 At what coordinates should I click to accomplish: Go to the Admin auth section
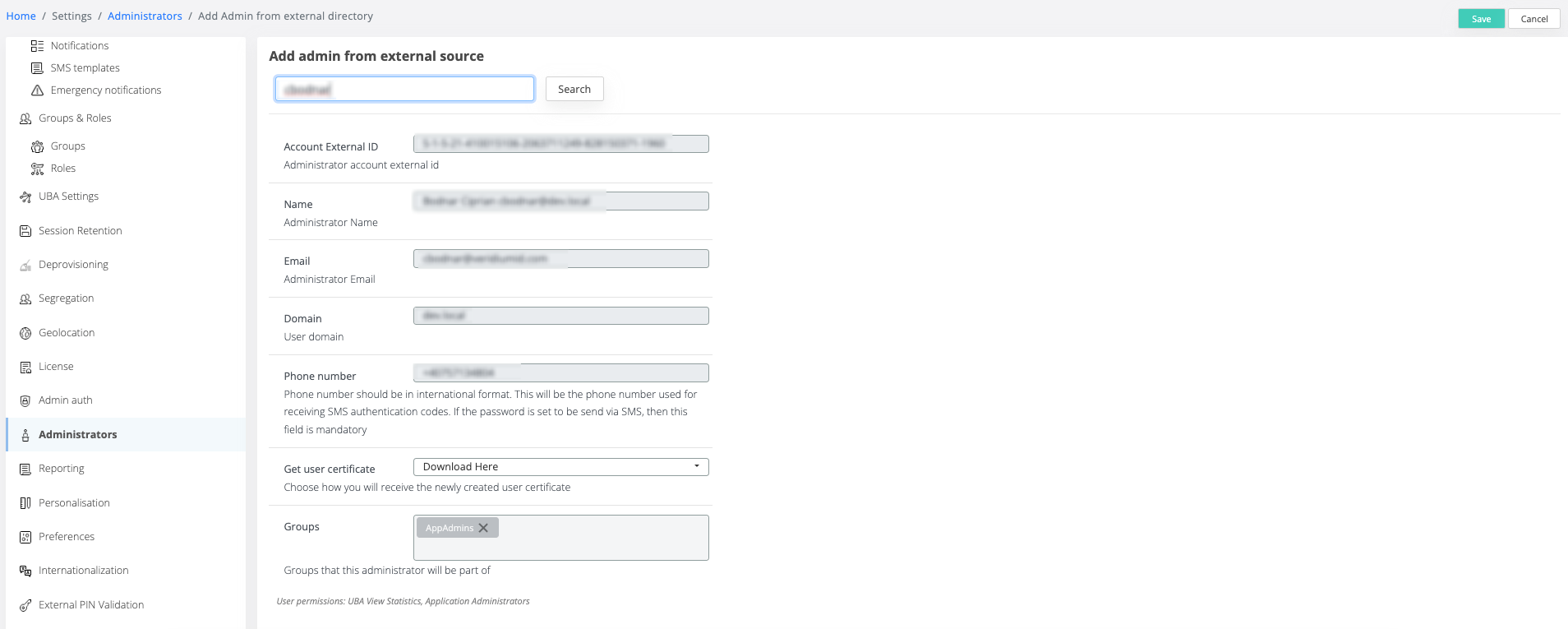click(65, 400)
